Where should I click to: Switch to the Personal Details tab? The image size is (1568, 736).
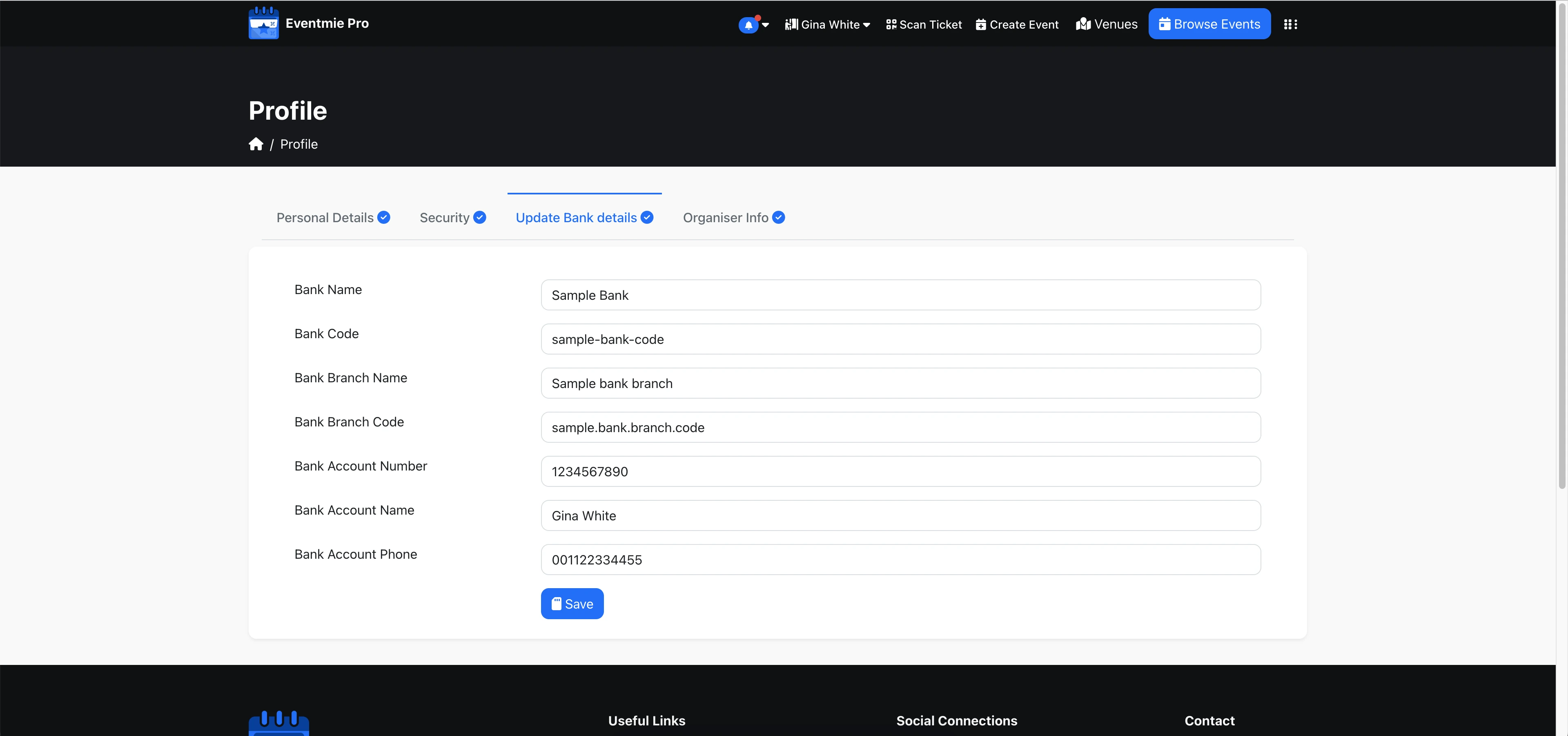333,217
